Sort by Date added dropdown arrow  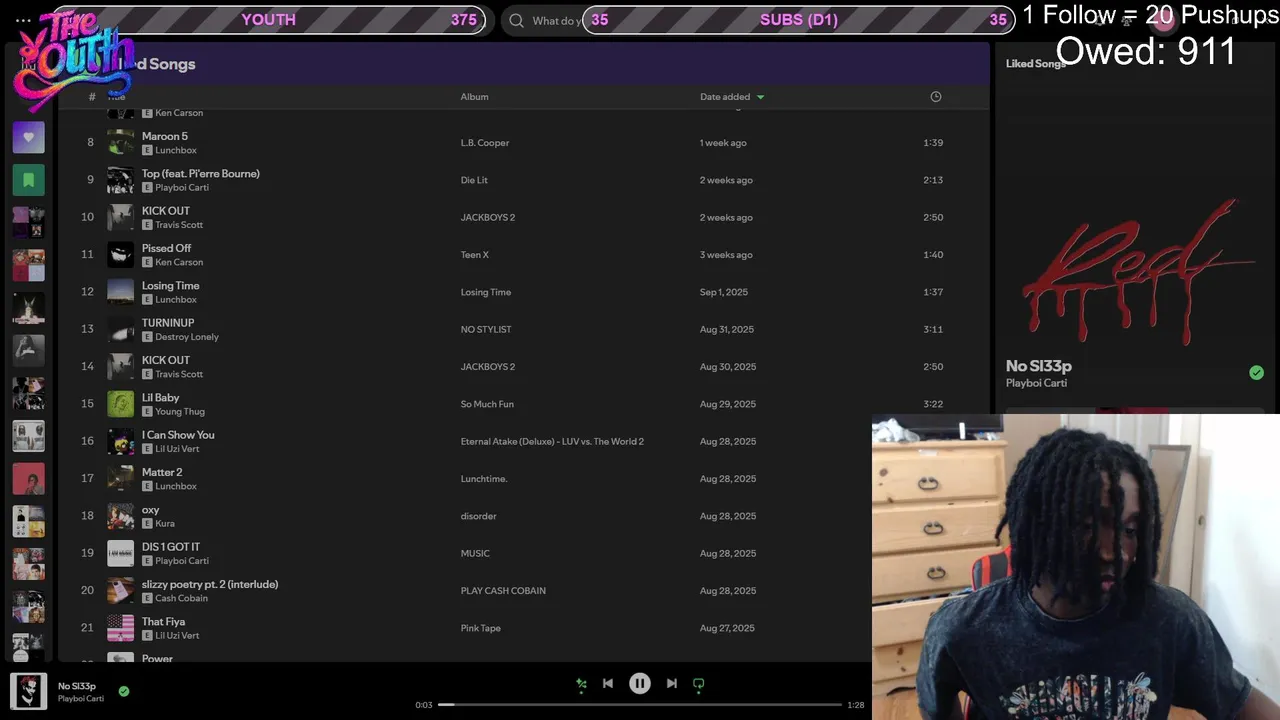(x=761, y=97)
